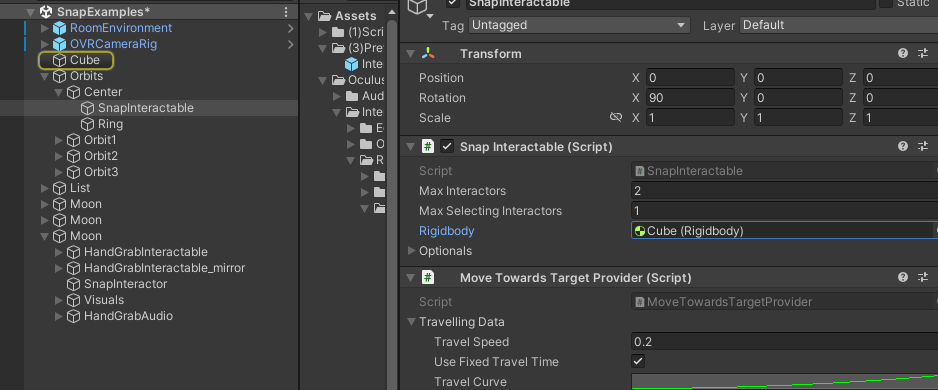Select HandGrabInteractable_mirror object
This screenshot has width=938, height=390.
click(x=165, y=268)
